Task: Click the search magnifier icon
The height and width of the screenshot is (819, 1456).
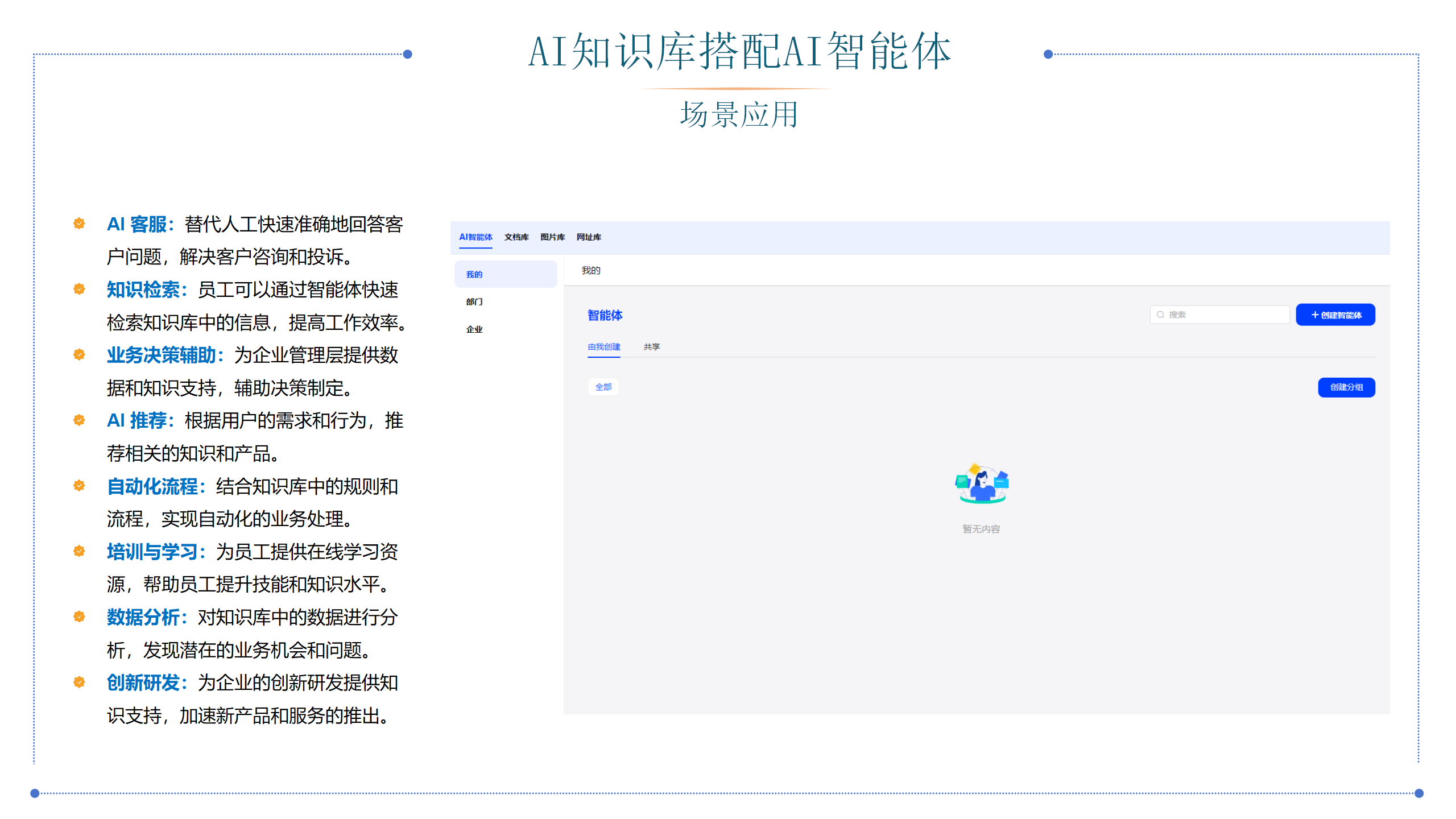Action: (1160, 315)
